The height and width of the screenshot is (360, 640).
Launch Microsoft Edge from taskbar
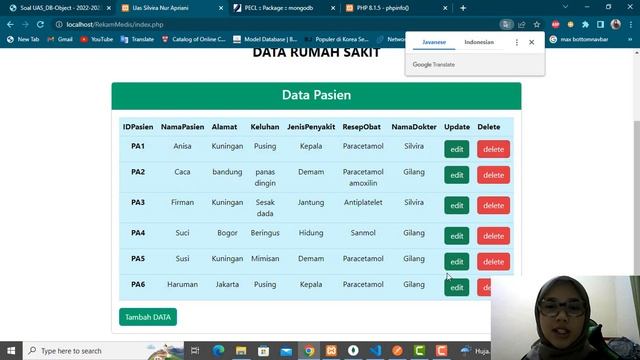[218, 351]
